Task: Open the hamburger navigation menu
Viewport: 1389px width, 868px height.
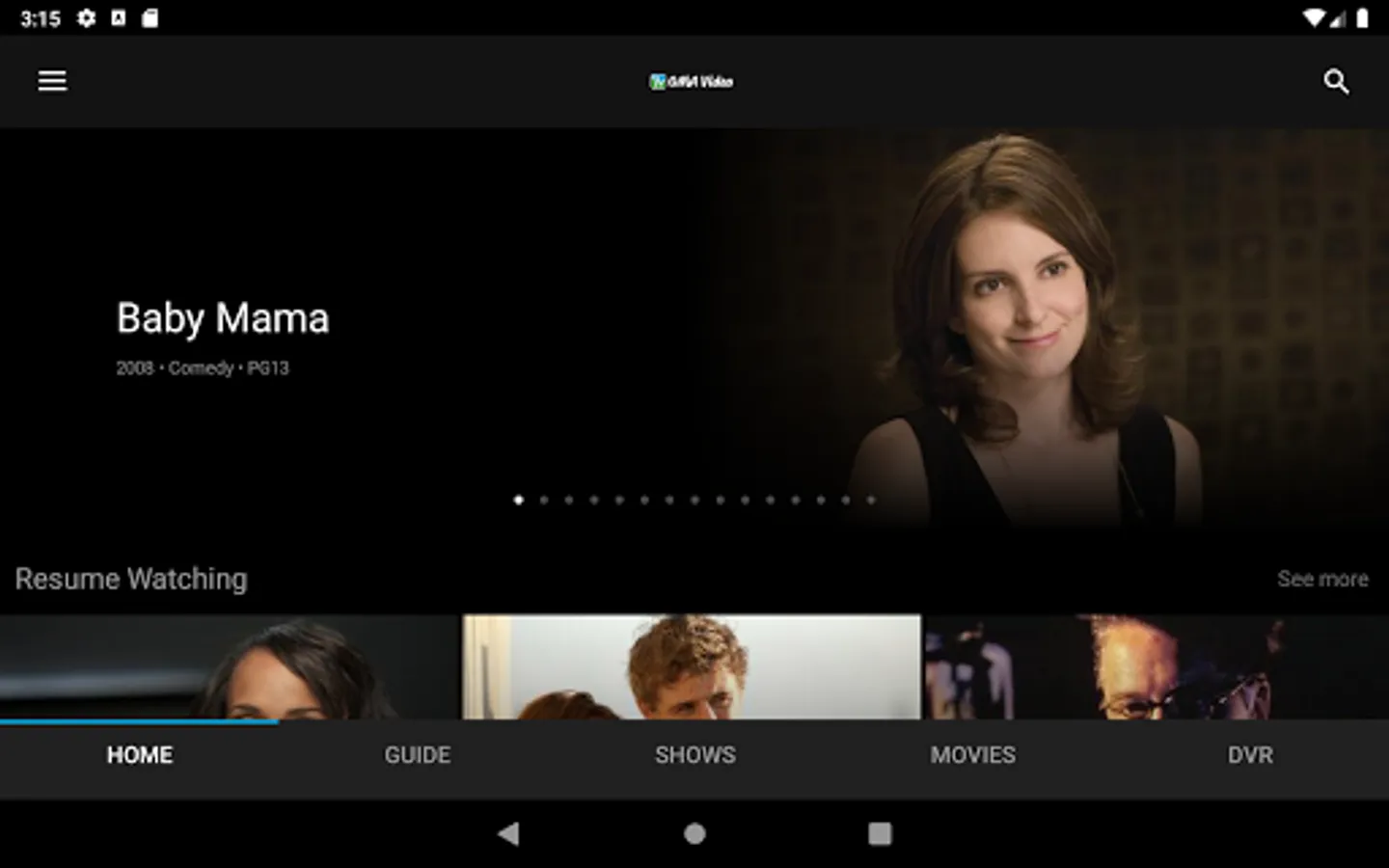Action: pos(52,81)
